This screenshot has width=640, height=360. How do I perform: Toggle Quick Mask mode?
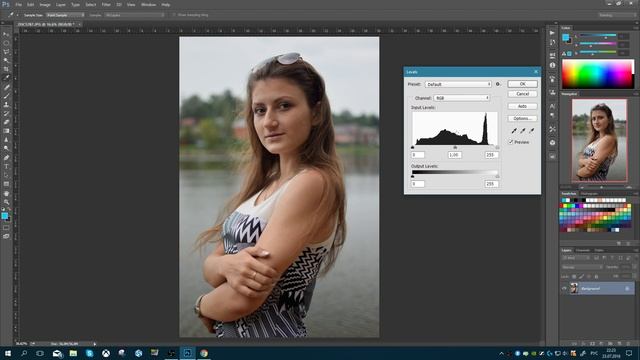pyautogui.click(x=6, y=228)
